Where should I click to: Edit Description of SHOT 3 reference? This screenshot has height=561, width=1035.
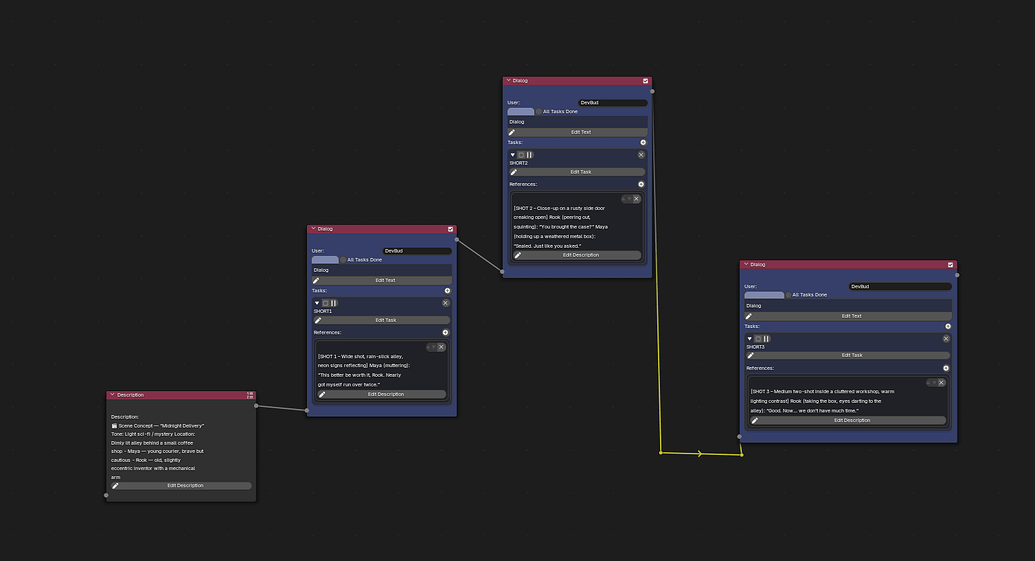[848, 420]
